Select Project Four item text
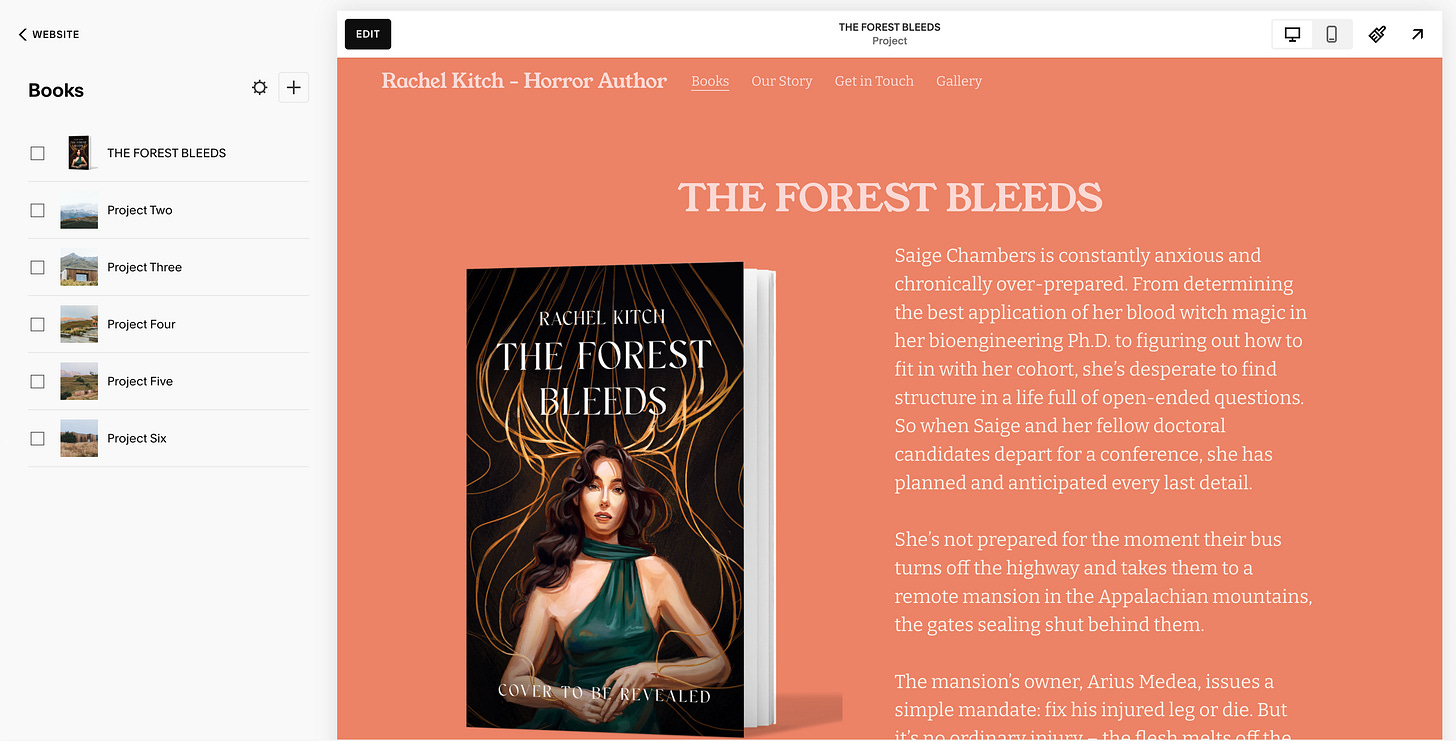This screenshot has height=741, width=1456. 141,324
